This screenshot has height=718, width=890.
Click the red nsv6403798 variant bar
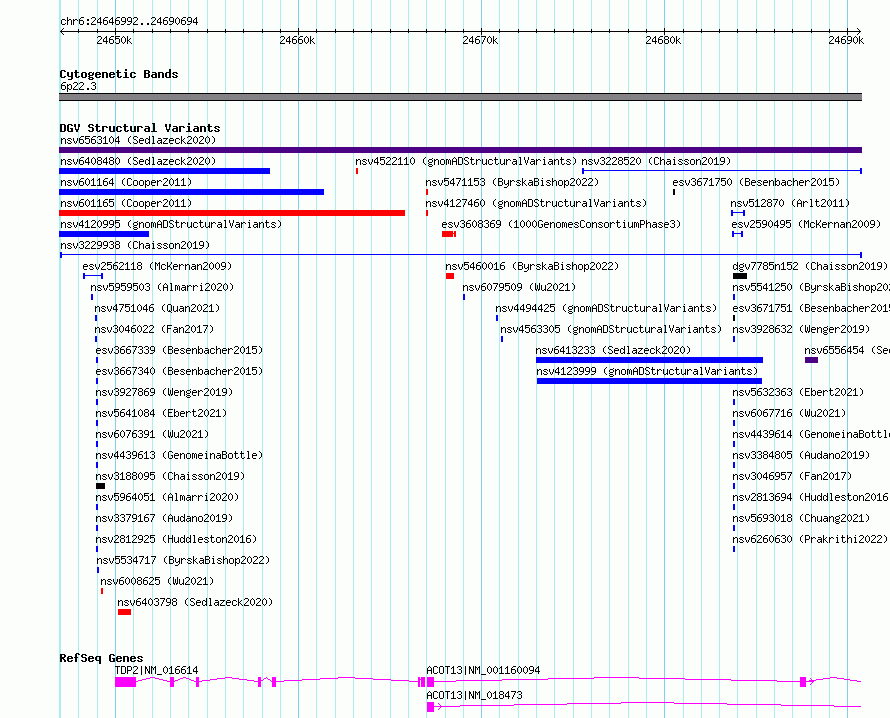click(124, 612)
